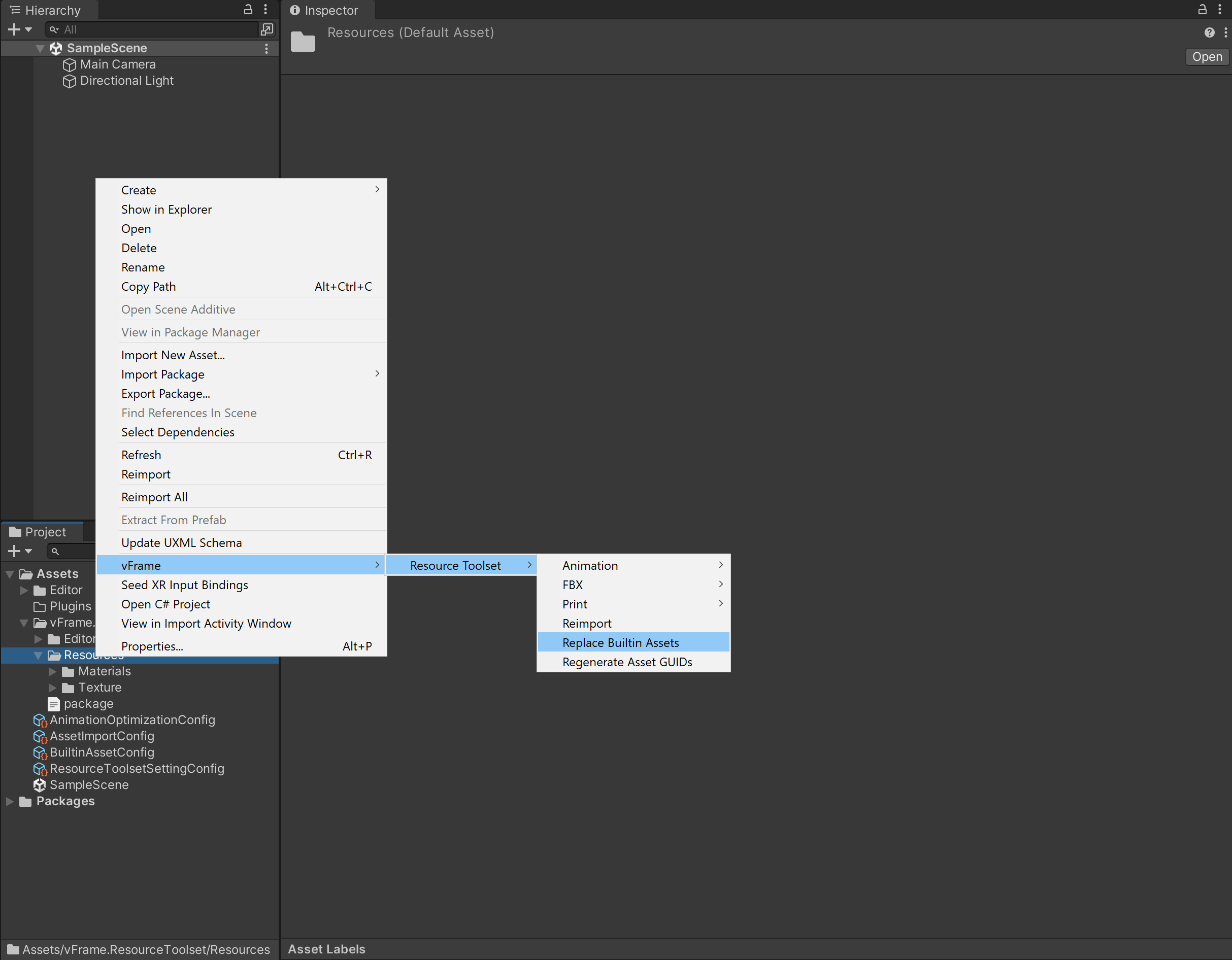Screen dimensions: 1232x960
Task: Open the SampleScene row three-dot menu
Action: click(267, 49)
